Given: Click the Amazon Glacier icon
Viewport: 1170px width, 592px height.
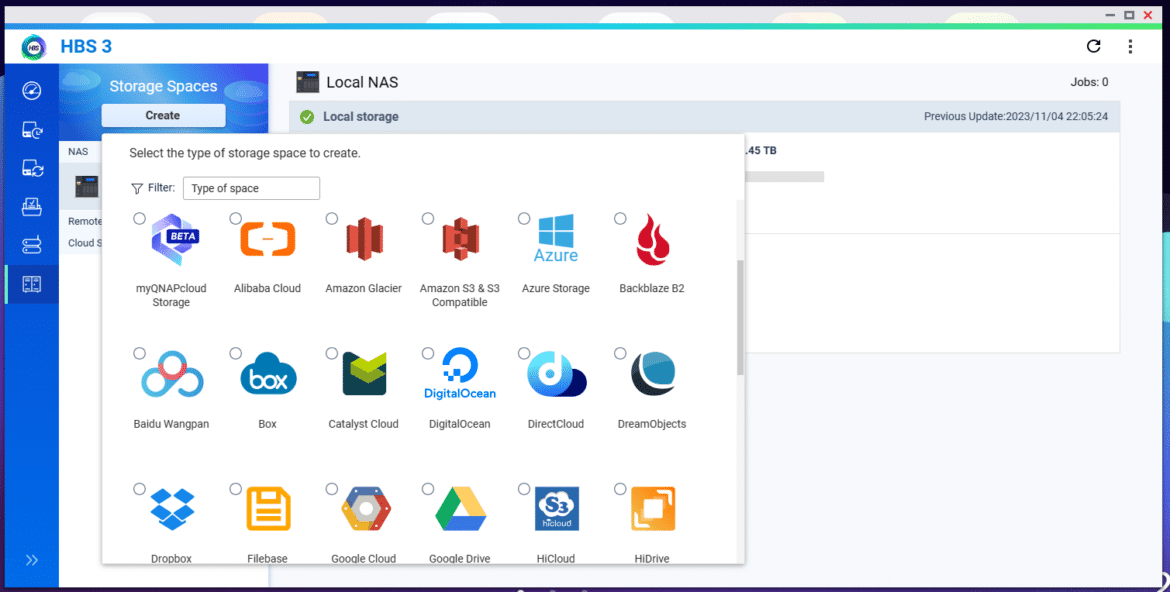Looking at the screenshot, I should [364, 239].
